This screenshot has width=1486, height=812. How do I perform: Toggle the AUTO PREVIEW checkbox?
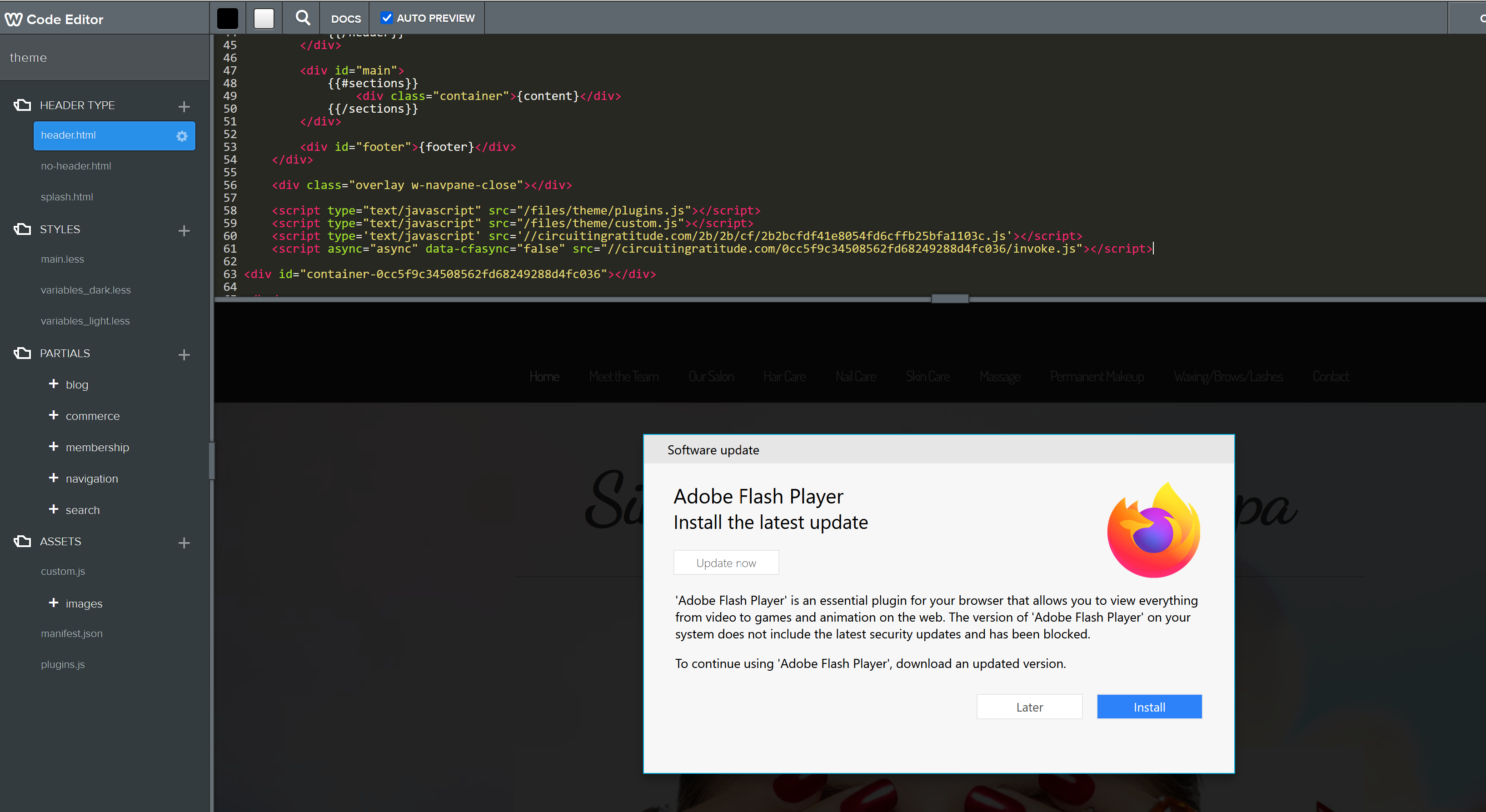click(x=387, y=18)
